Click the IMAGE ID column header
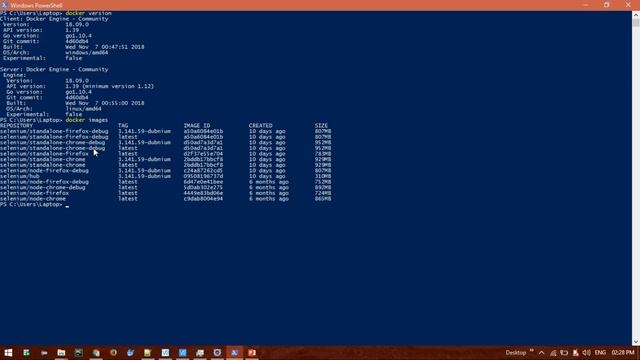The image size is (640, 360). click(x=197, y=126)
